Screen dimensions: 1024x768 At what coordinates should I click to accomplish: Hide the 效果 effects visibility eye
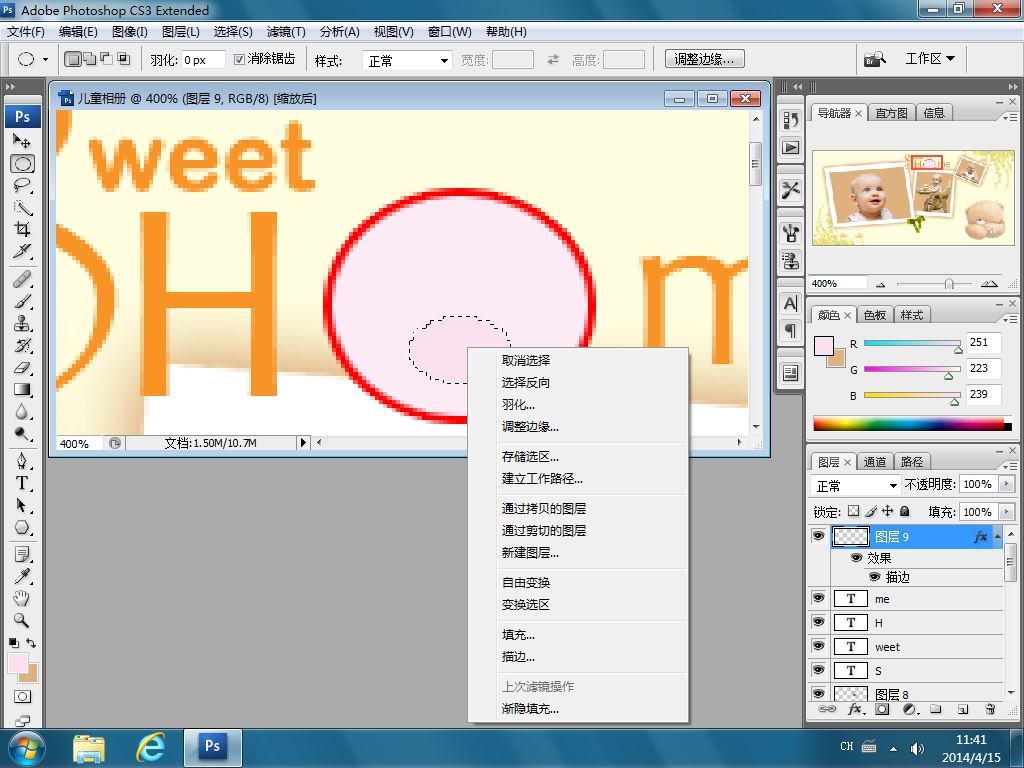click(x=856, y=558)
